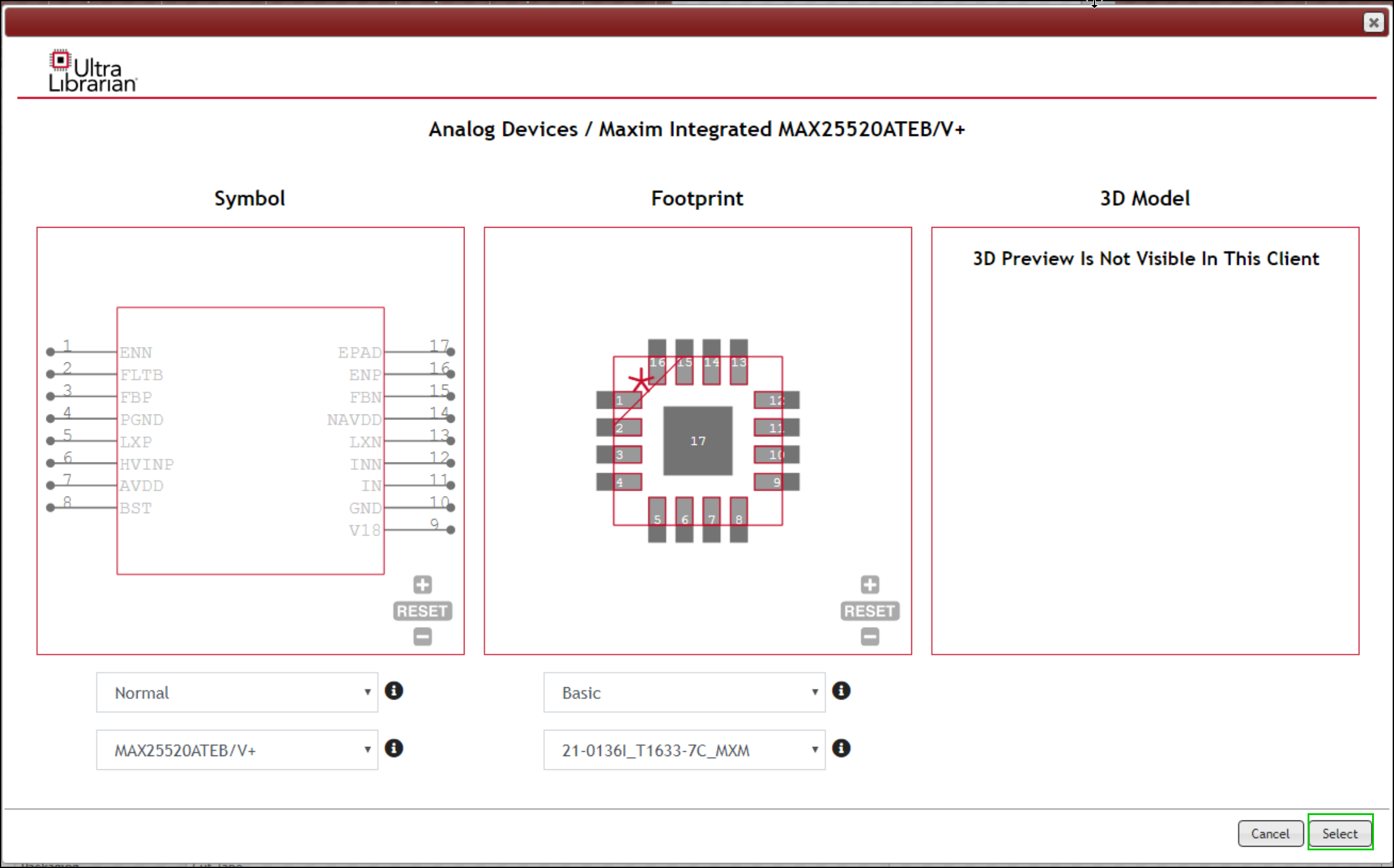
Task: Zoom out on the Symbol preview
Action: coord(422,637)
